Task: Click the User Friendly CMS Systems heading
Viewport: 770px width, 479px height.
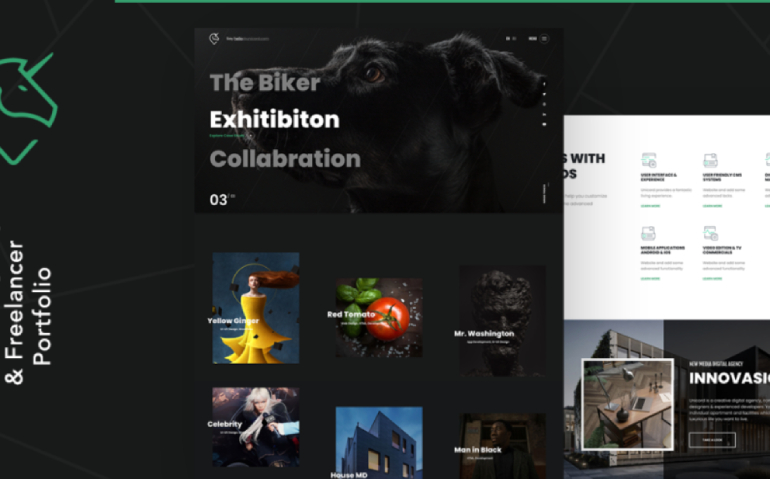Action: [722, 177]
